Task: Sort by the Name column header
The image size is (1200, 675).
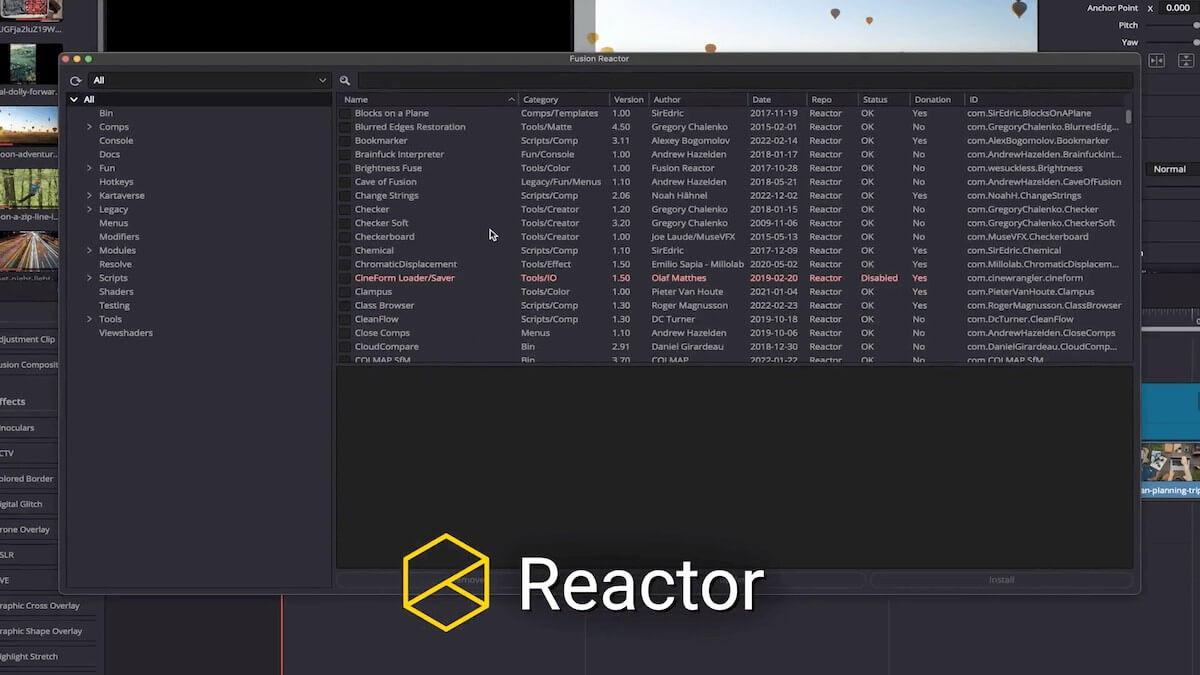Action: pos(427,99)
